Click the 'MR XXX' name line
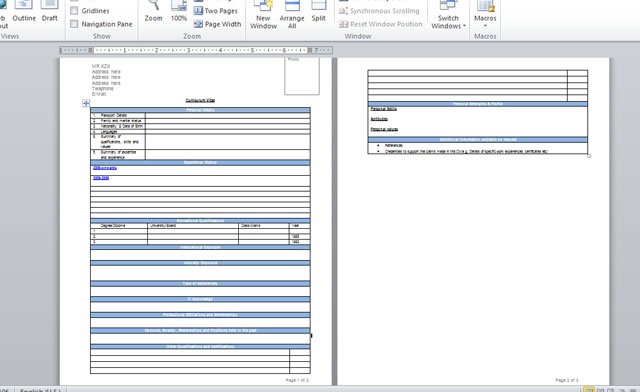640x392 pixels. (x=101, y=66)
